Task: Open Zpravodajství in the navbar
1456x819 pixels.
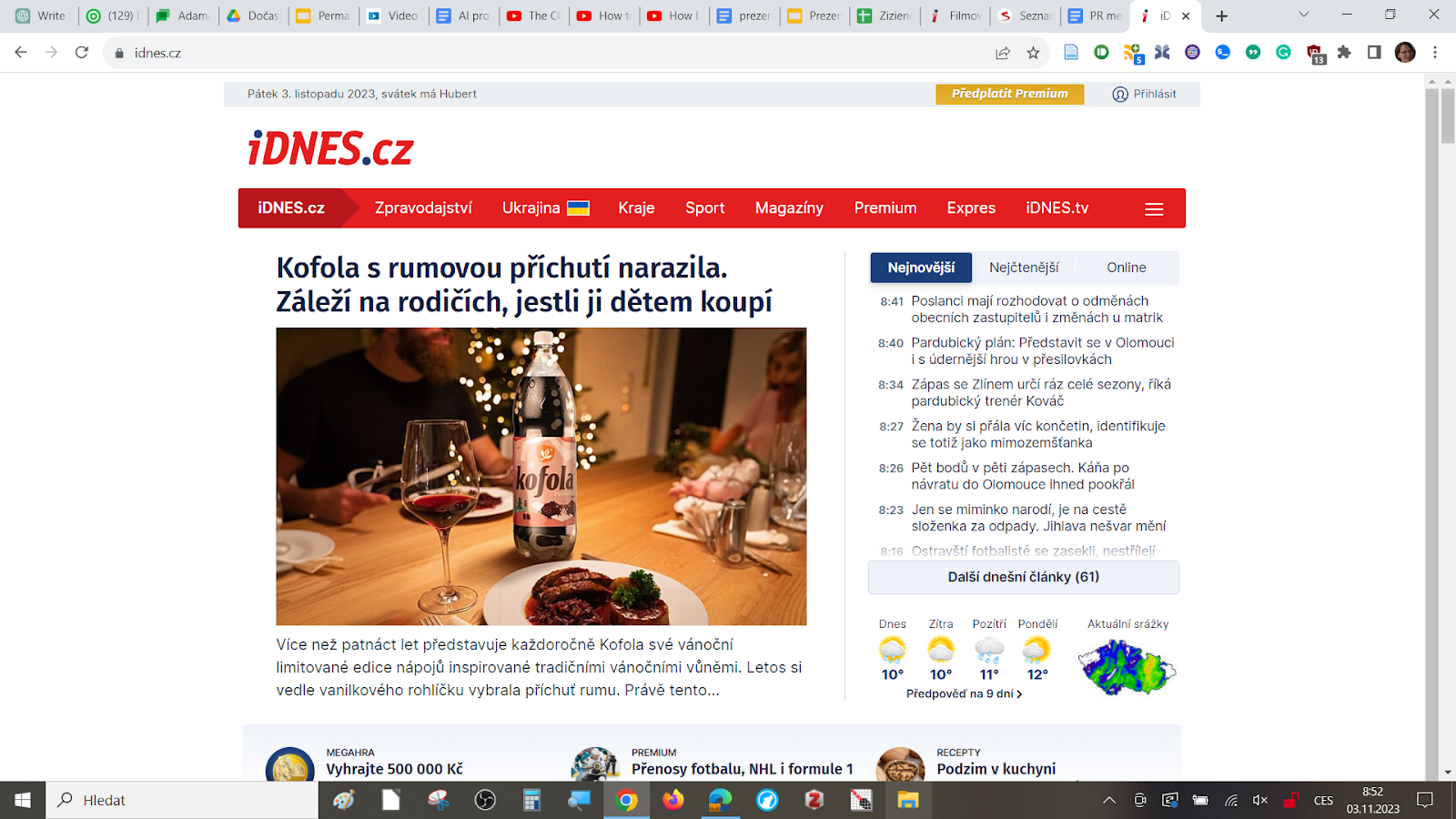Action: click(423, 207)
